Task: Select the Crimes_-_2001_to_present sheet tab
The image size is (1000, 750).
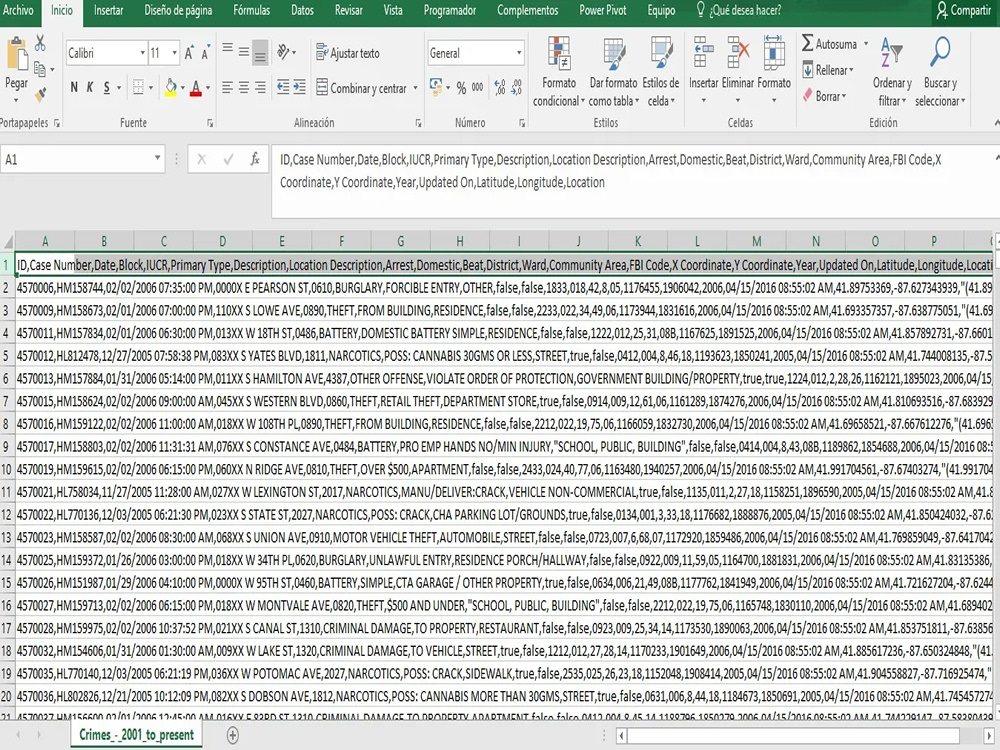Action: [x=136, y=735]
